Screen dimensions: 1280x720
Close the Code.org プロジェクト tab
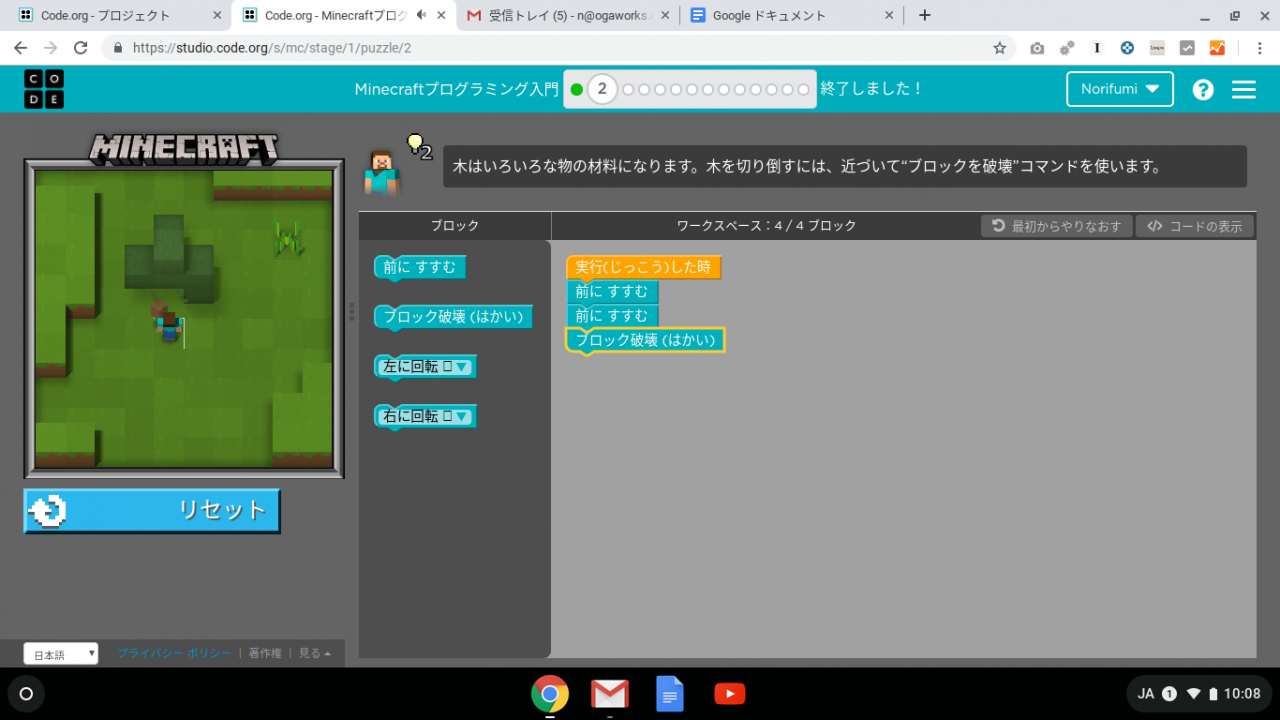click(x=217, y=15)
